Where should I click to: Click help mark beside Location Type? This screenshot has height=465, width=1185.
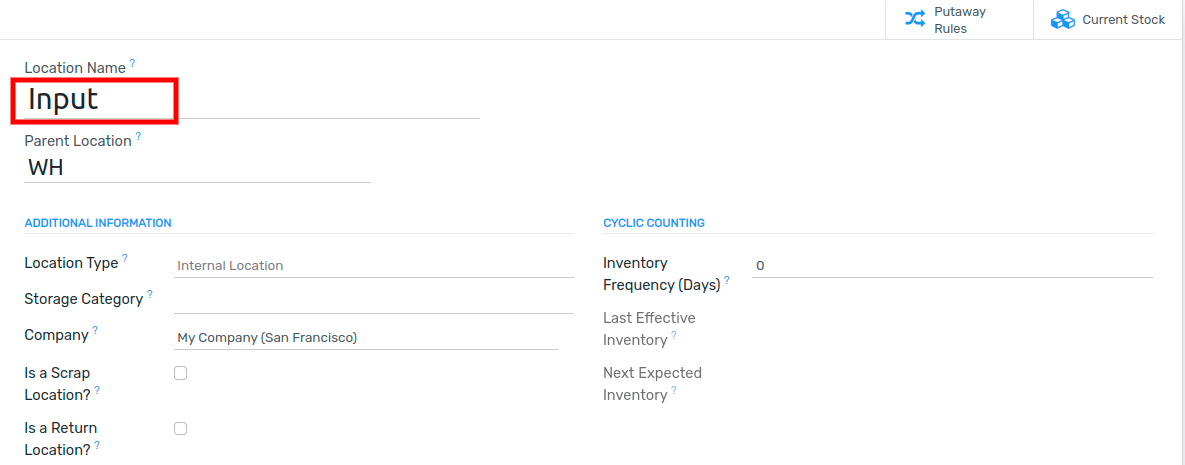pos(125,259)
